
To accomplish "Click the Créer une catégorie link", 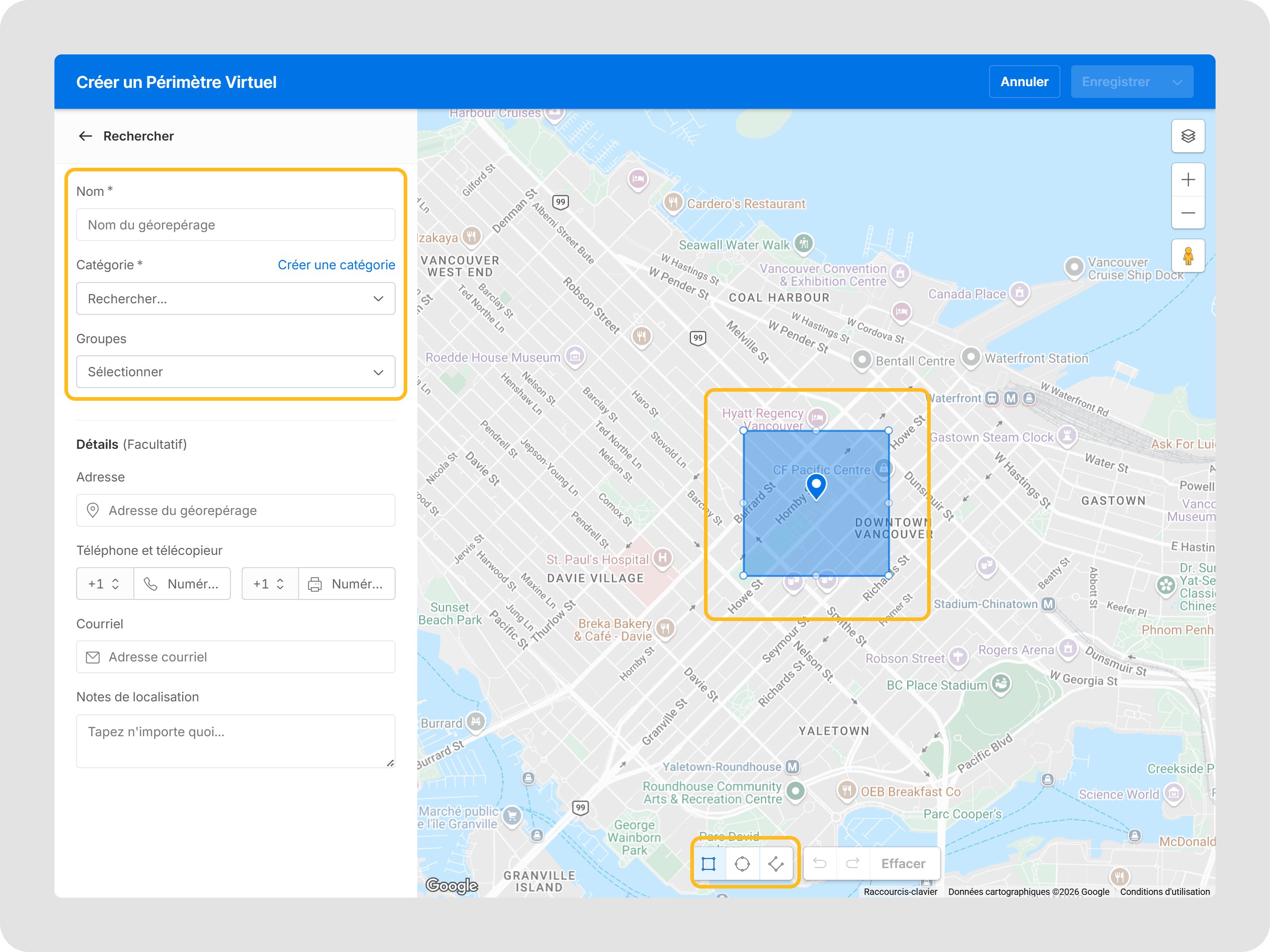I will [336, 265].
